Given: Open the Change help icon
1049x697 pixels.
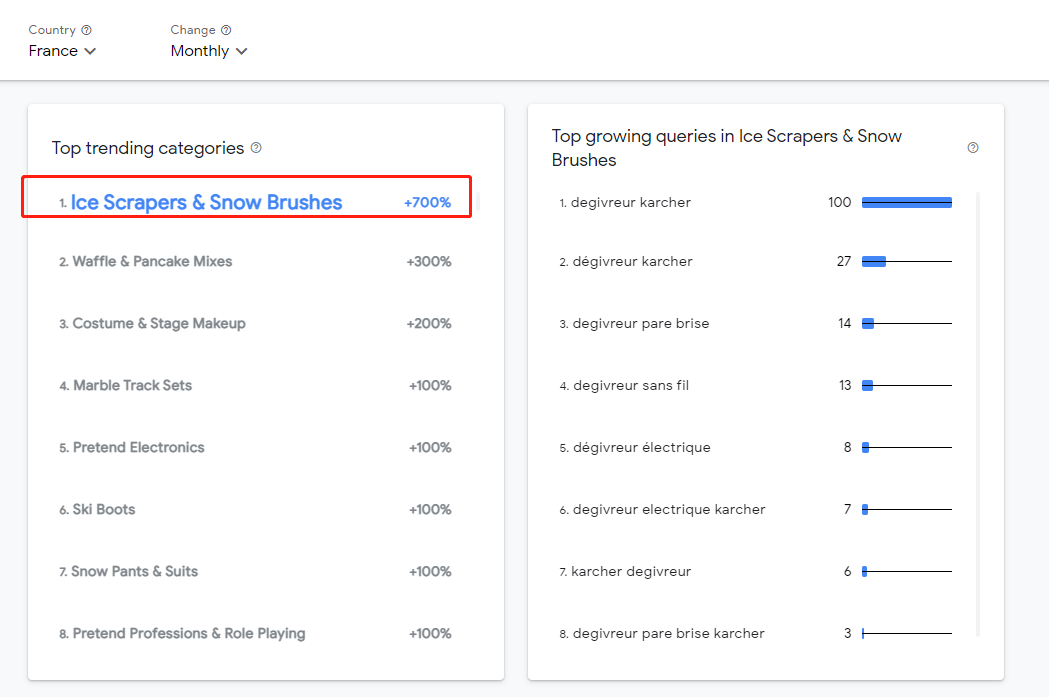Looking at the screenshot, I should [x=226, y=30].
